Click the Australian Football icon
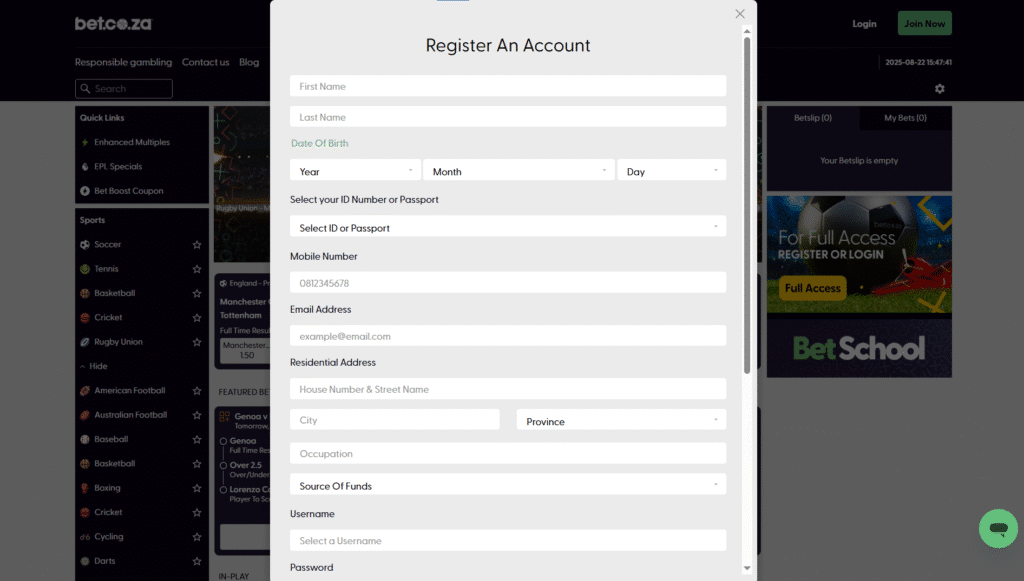This screenshot has width=1024, height=581. pyautogui.click(x=85, y=415)
